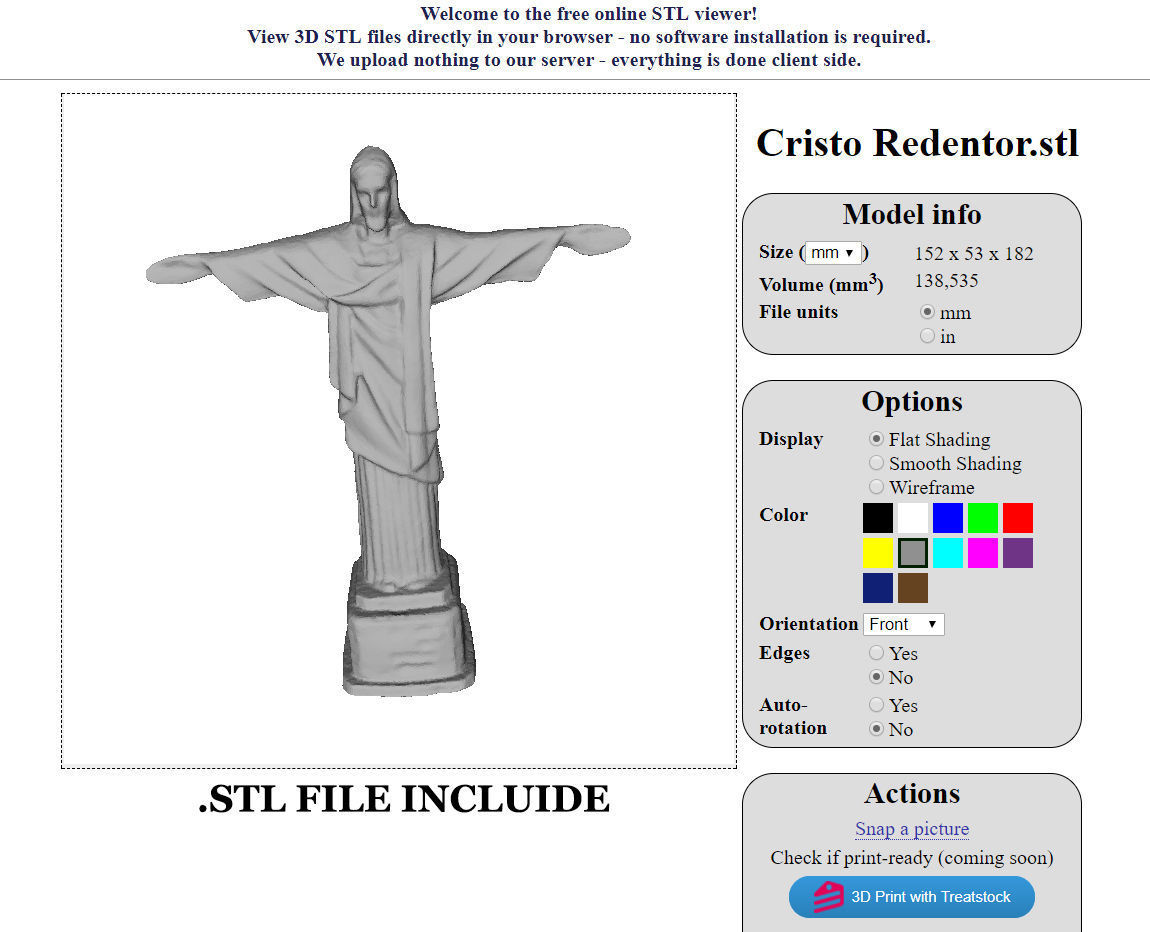Screen dimensions: 1150x932
Task: Click the size value 152 x 53 x 182
Action: [x=974, y=254]
